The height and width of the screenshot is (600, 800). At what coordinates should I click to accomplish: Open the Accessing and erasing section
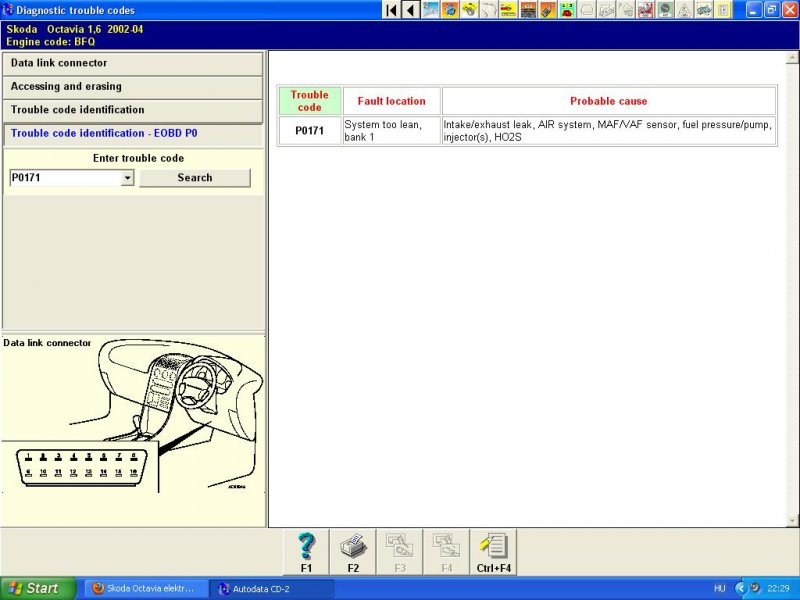pyautogui.click(x=133, y=87)
